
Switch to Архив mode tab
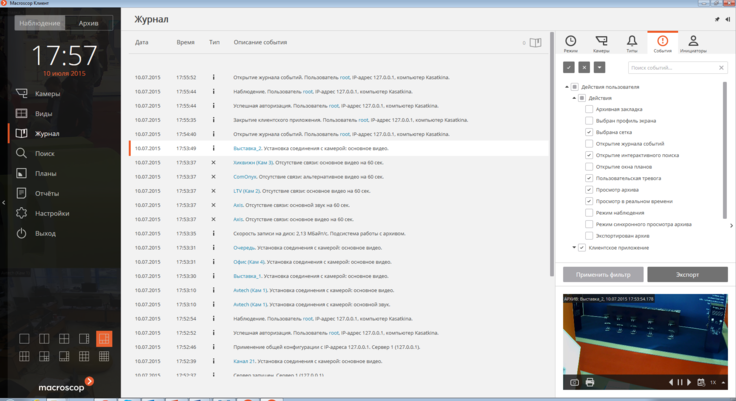click(89, 23)
